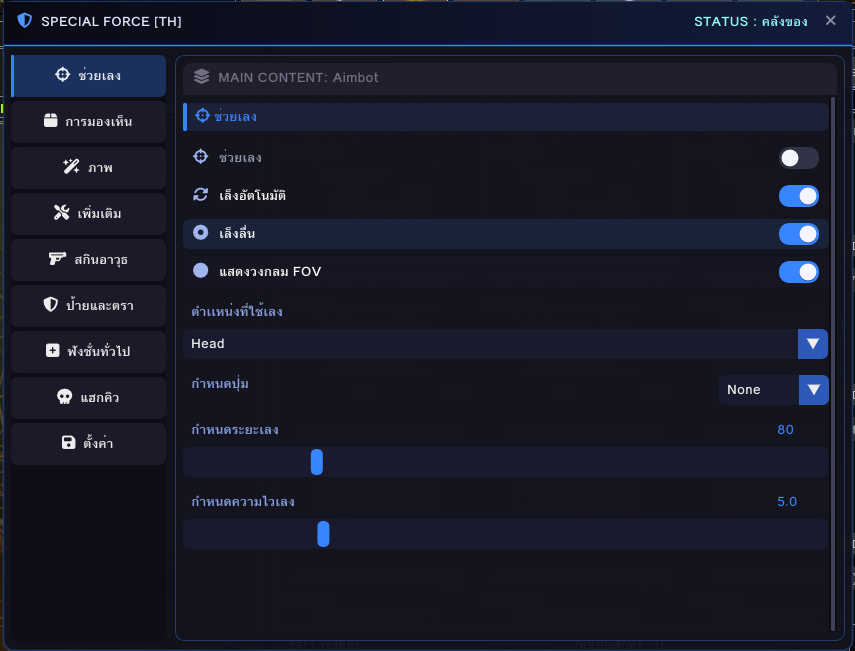The width and height of the screenshot is (855, 651).
Task: Open the ป้ายและตรา sidebar tab
Action: (88, 305)
